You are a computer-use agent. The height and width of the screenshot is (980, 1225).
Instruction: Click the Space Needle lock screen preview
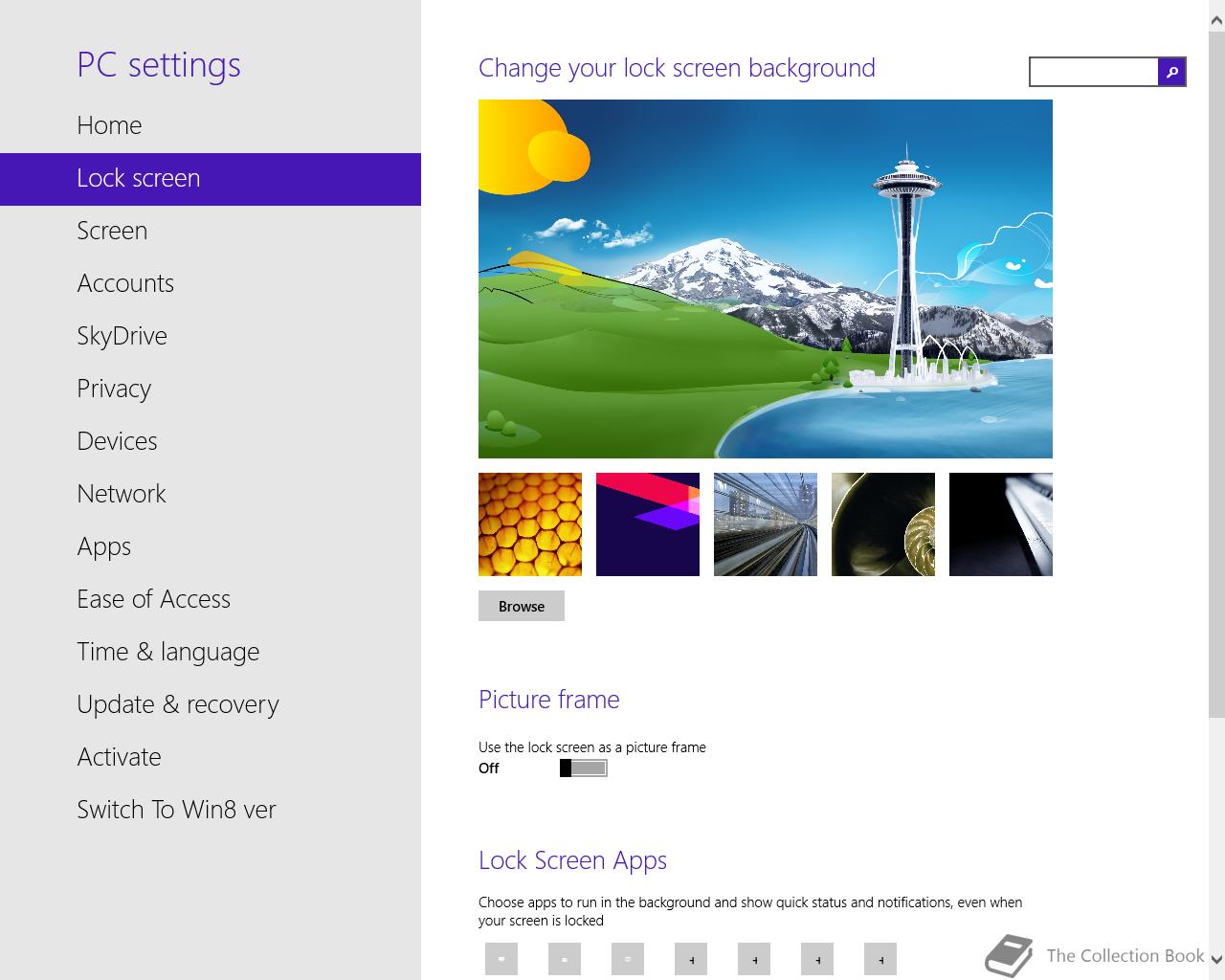coord(766,278)
